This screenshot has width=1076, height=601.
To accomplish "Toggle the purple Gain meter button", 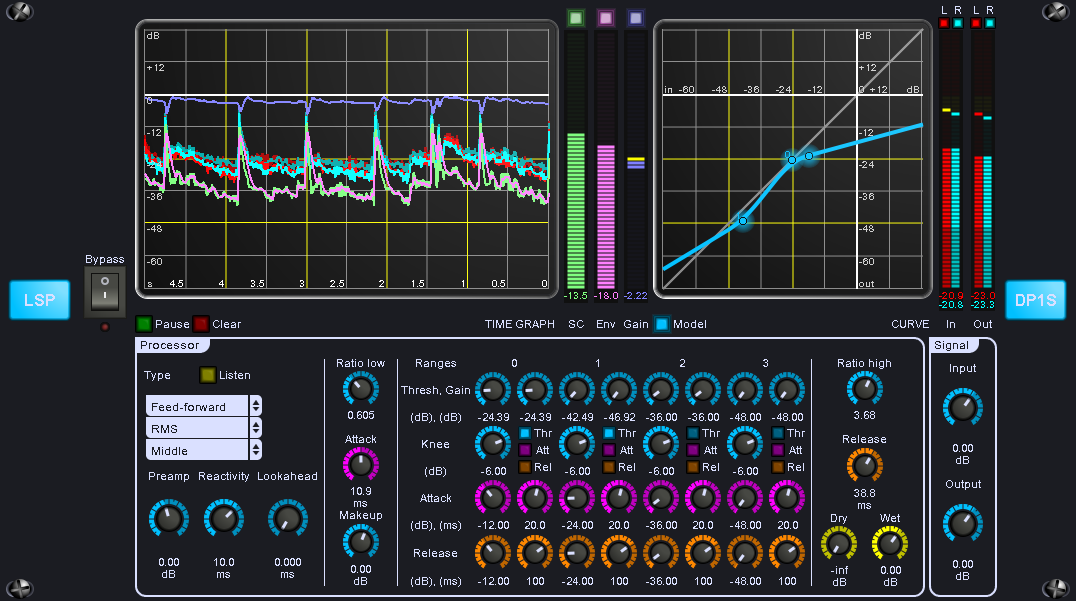I will [x=635, y=17].
